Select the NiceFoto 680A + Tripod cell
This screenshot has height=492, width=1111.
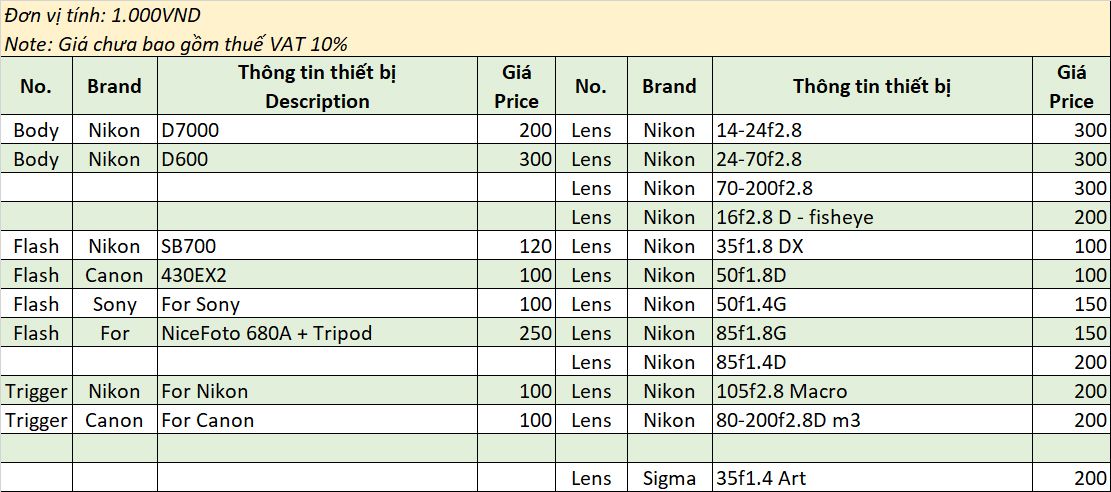(x=317, y=333)
